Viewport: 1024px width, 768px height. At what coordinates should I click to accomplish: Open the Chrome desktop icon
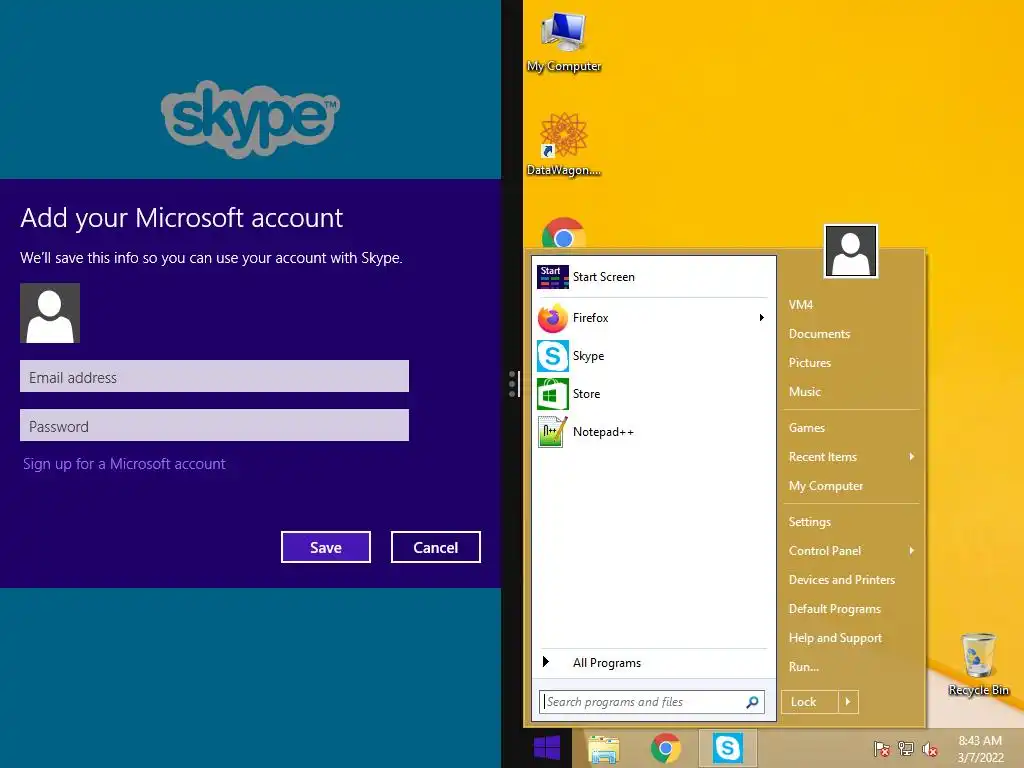[563, 233]
